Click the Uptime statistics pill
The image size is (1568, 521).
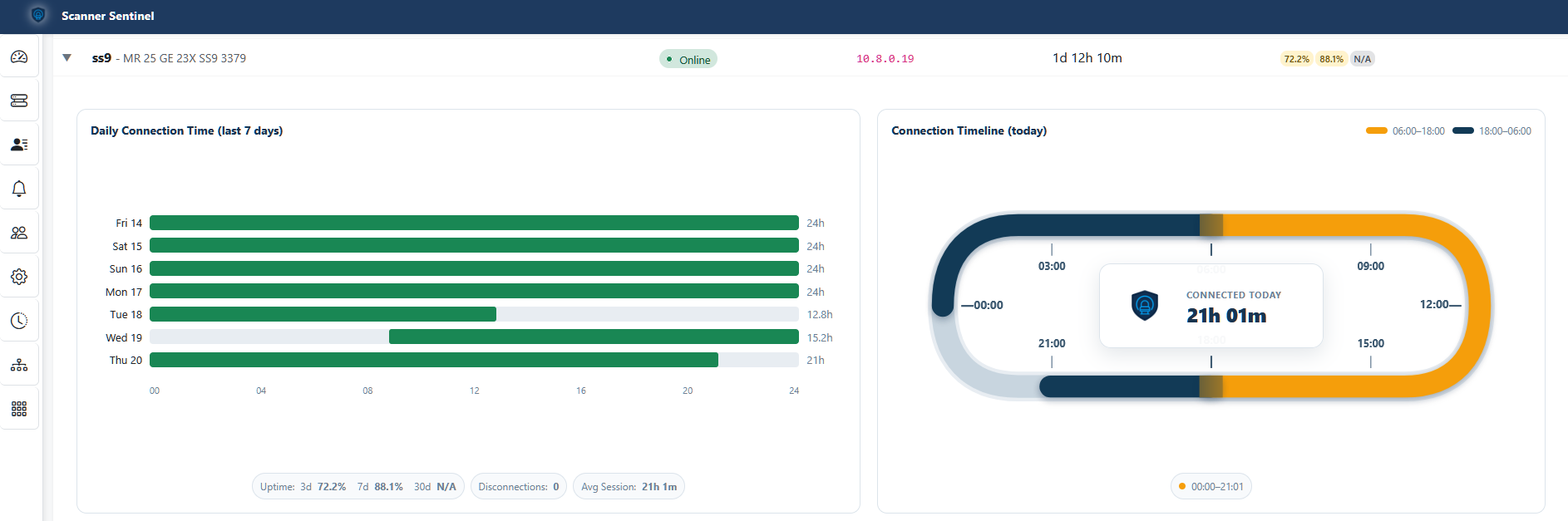358,487
